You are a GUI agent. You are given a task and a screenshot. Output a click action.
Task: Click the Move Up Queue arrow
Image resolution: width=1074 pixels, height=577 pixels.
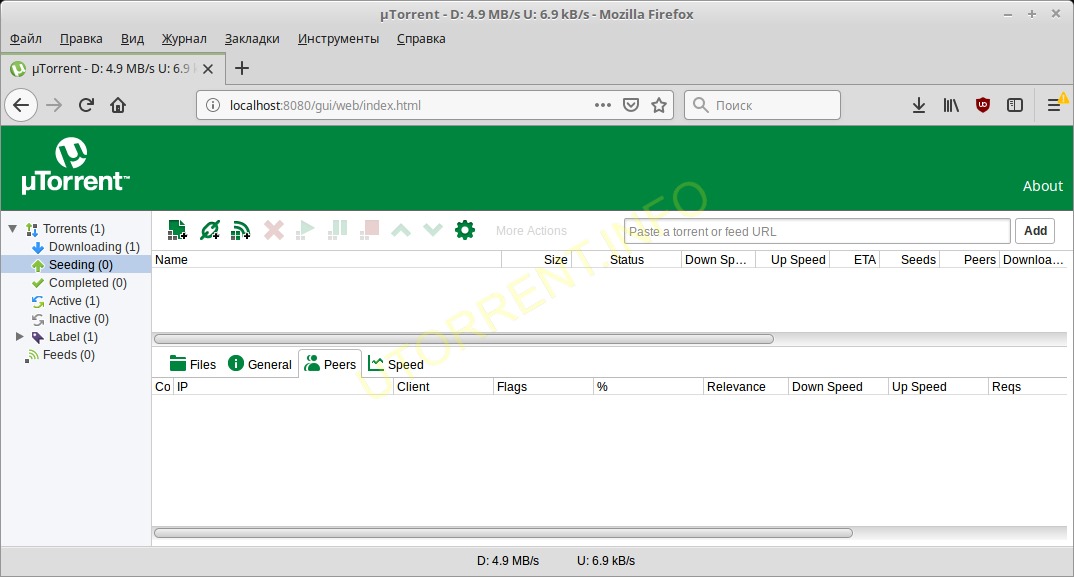(x=401, y=230)
